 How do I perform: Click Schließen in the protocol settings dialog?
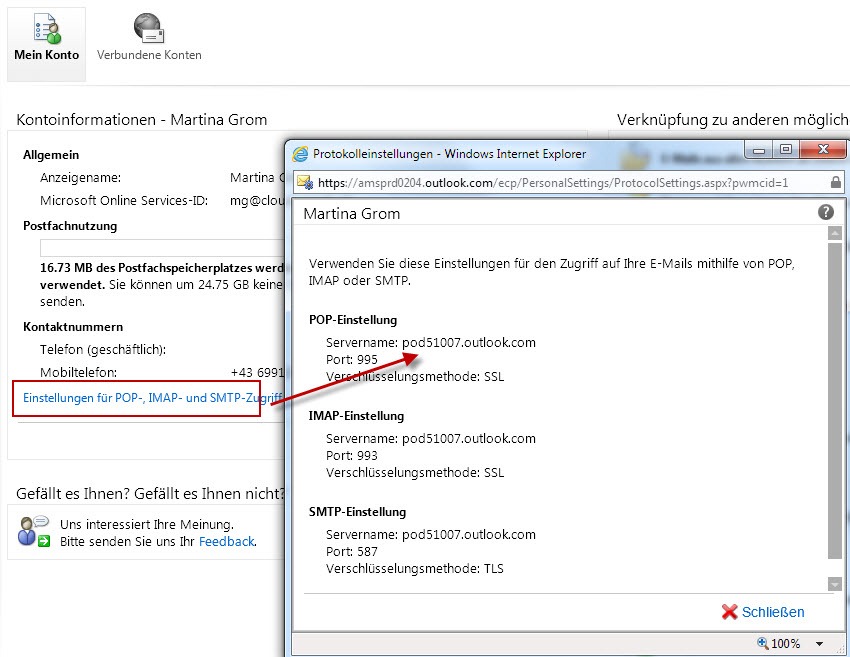pyautogui.click(x=772, y=612)
